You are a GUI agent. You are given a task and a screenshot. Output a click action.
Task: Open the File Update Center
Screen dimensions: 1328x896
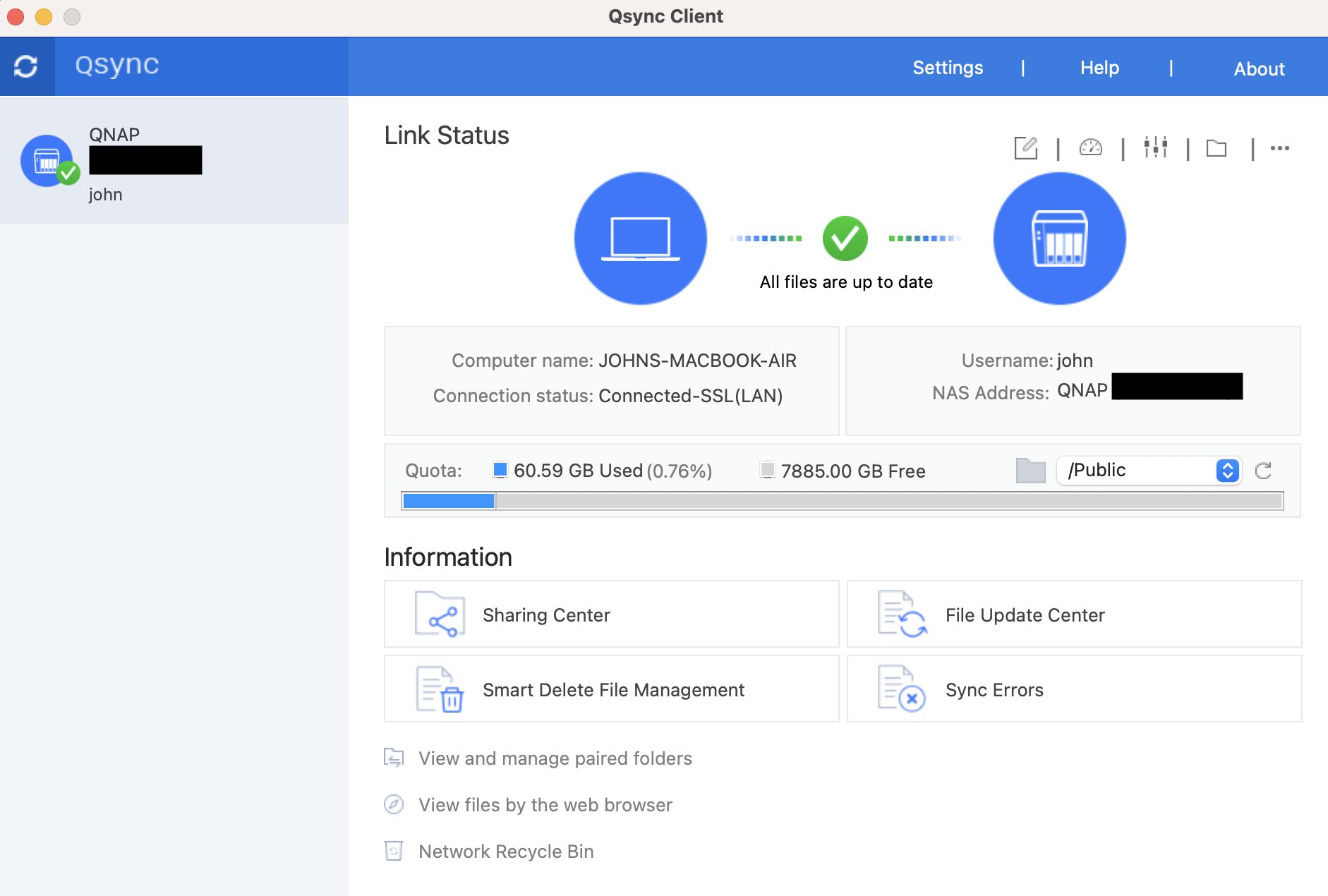[x=1024, y=615]
